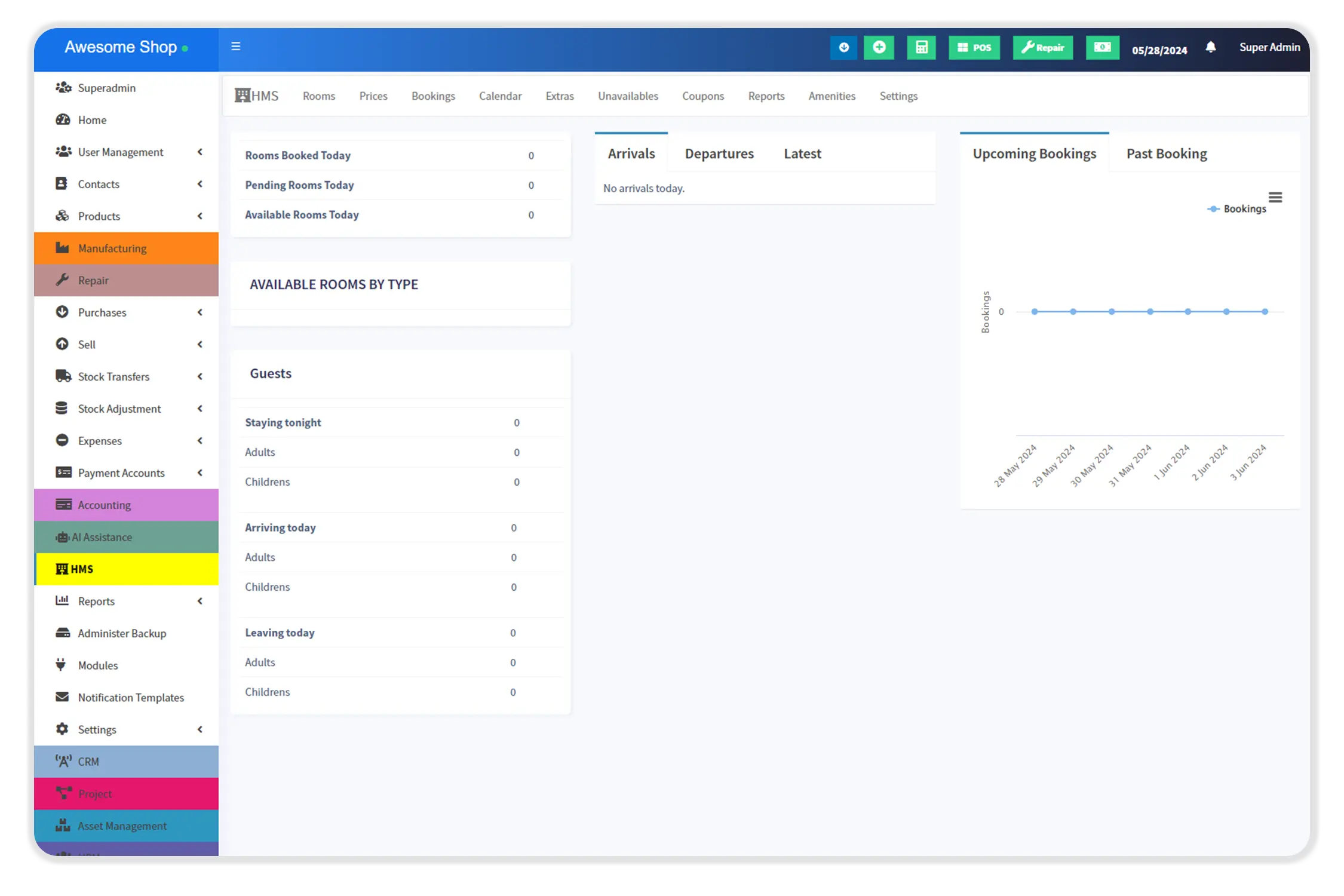Click the Awesome Shop logo
The height and width of the screenshot is (896, 1344).
[x=126, y=47]
